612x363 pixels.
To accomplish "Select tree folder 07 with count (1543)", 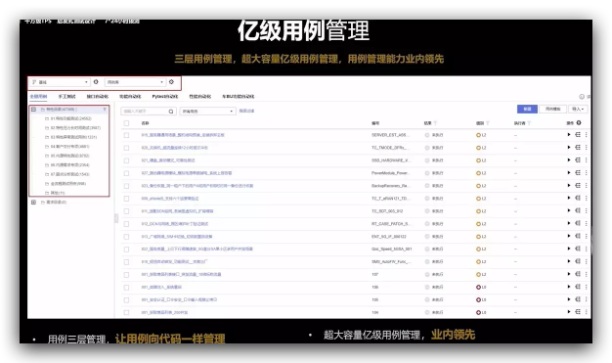I will 70,174.
